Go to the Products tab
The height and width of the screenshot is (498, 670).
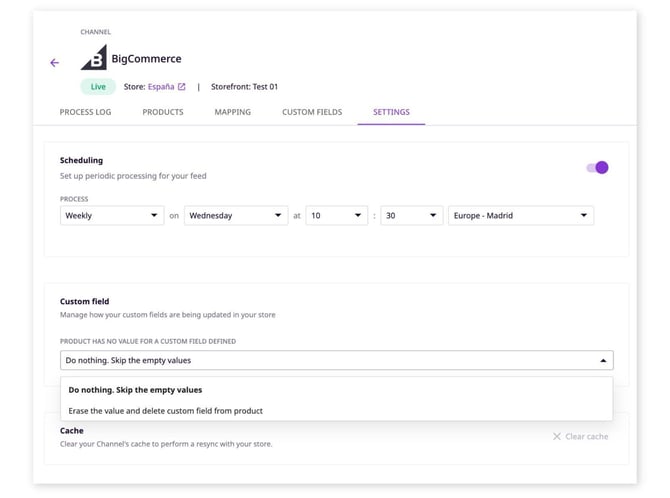coord(163,112)
